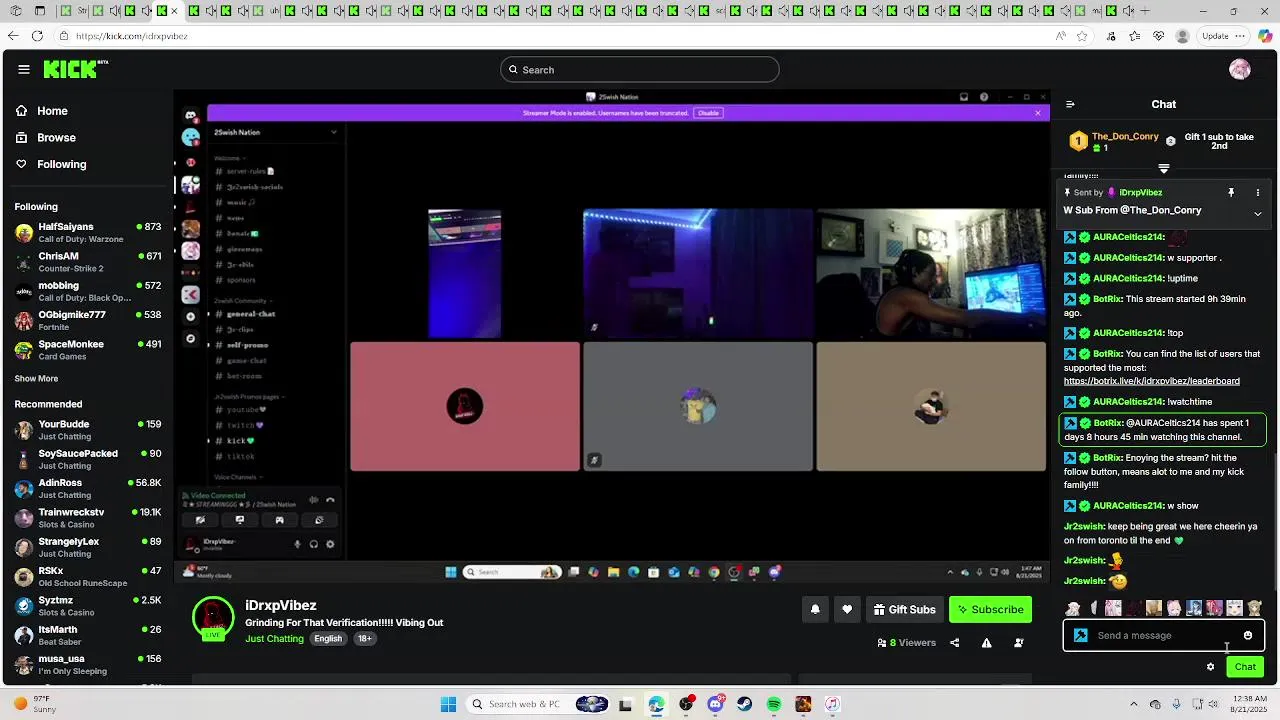Viewport: 1280px width, 720px height.
Task: Click the iDrxpVibez channel avatar
Action: pos(213,618)
